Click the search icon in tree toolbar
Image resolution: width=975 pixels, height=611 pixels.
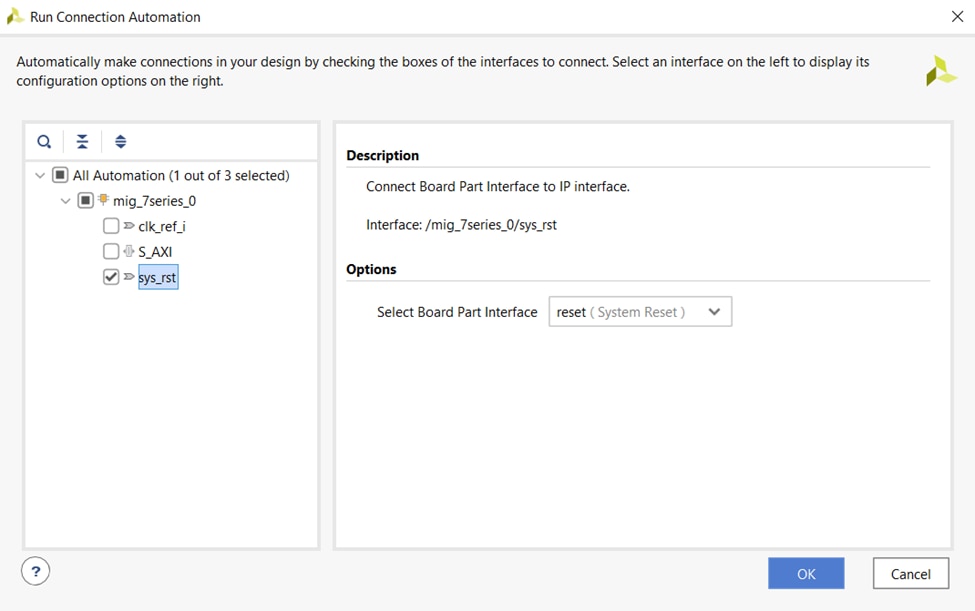pyautogui.click(x=44, y=142)
